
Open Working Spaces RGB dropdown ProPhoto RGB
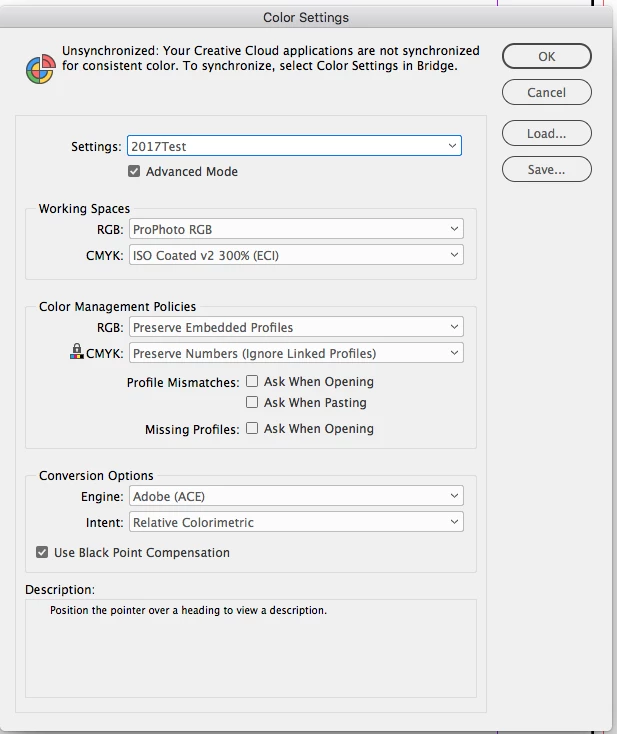296,229
